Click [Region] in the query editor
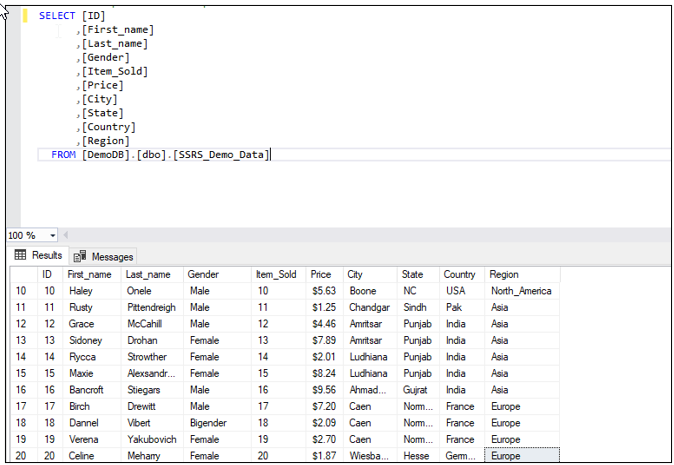The image size is (674, 465). click(x=106, y=141)
